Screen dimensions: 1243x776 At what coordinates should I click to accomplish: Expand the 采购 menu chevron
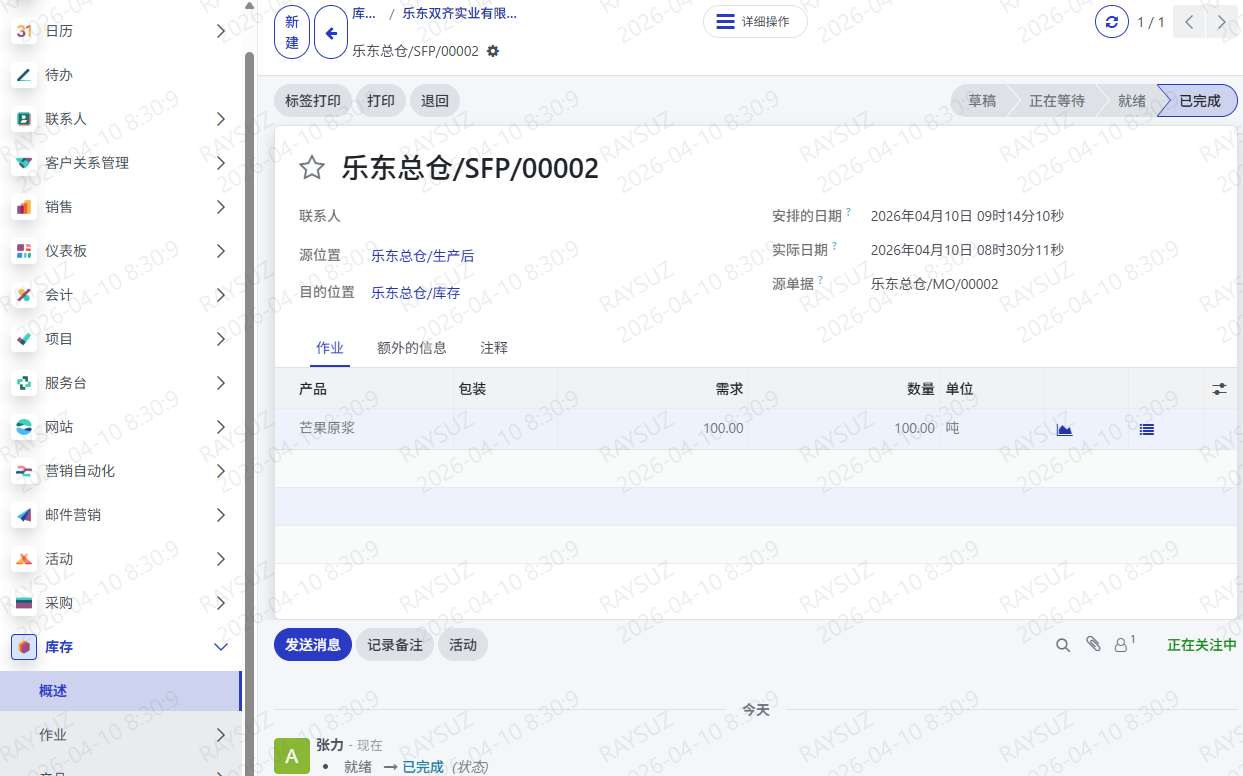click(x=221, y=603)
